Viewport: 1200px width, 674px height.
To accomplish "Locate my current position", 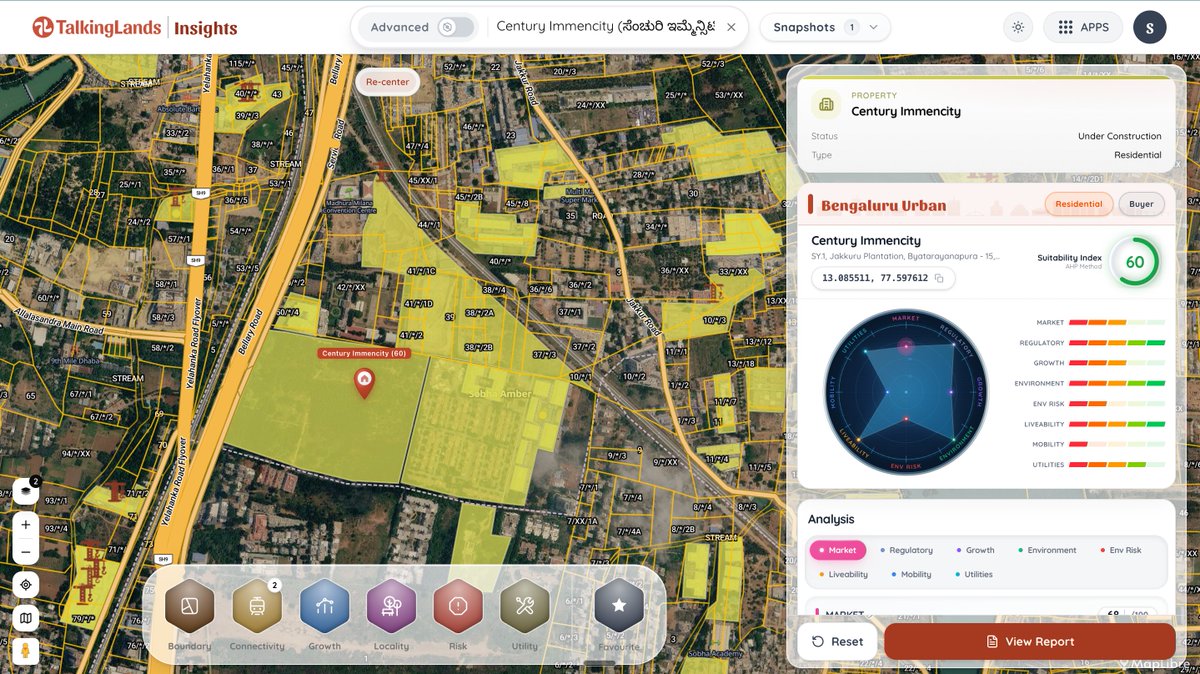I will (x=26, y=585).
